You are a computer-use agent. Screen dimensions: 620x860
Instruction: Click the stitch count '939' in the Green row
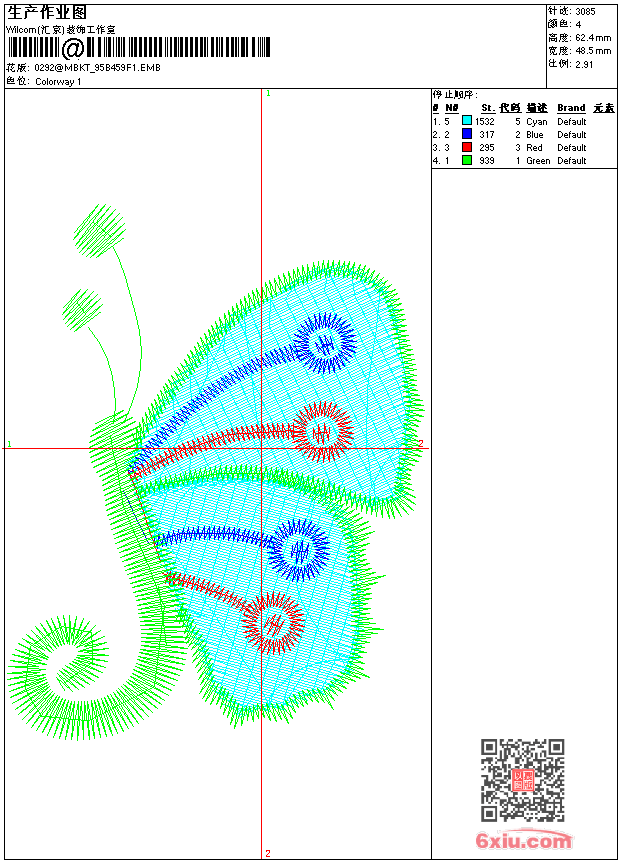(x=487, y=161)
